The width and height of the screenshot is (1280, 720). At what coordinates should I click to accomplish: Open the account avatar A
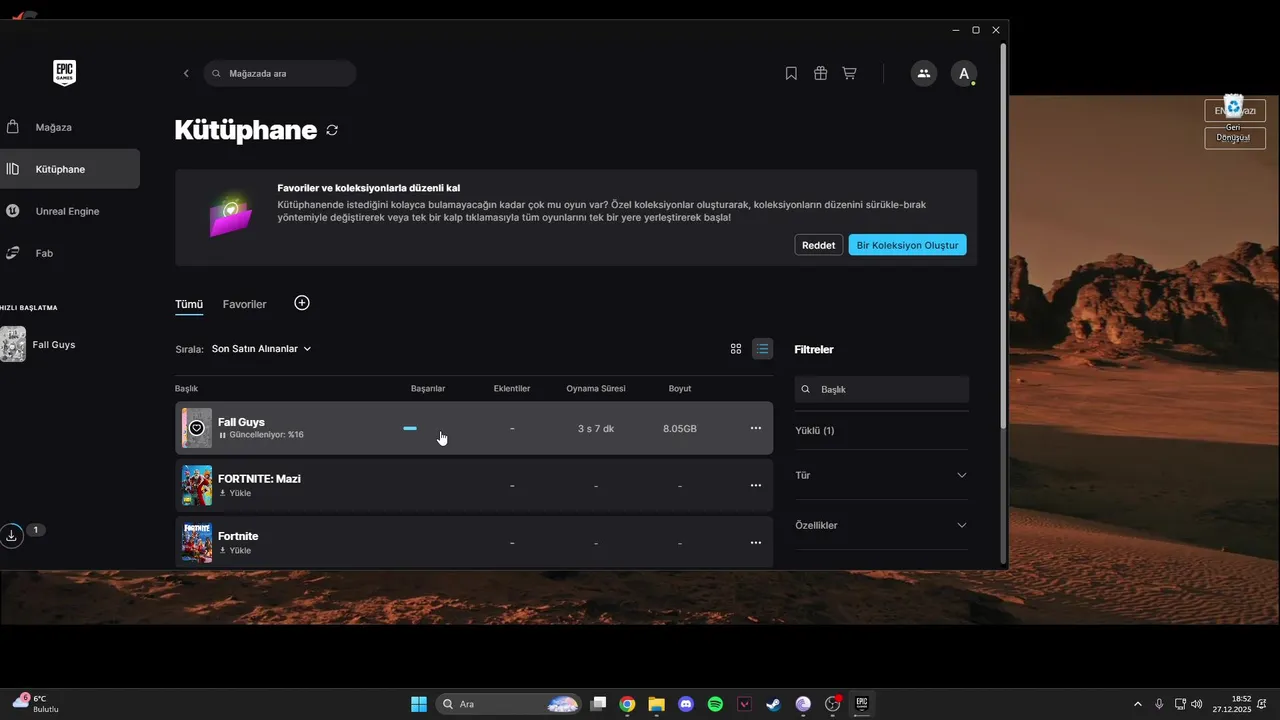click(x=963, y=73)
